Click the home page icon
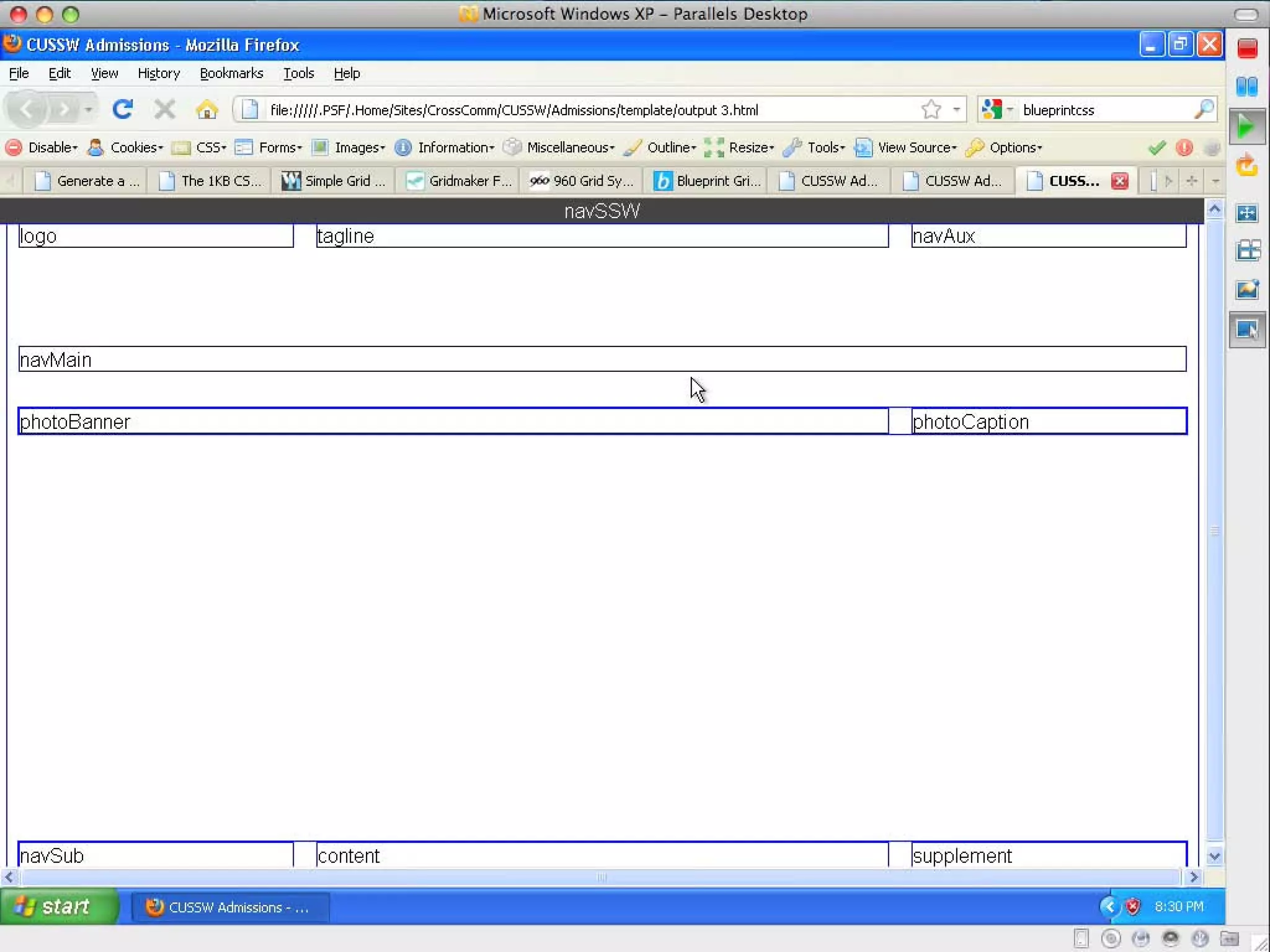 [x=206, y=110]
